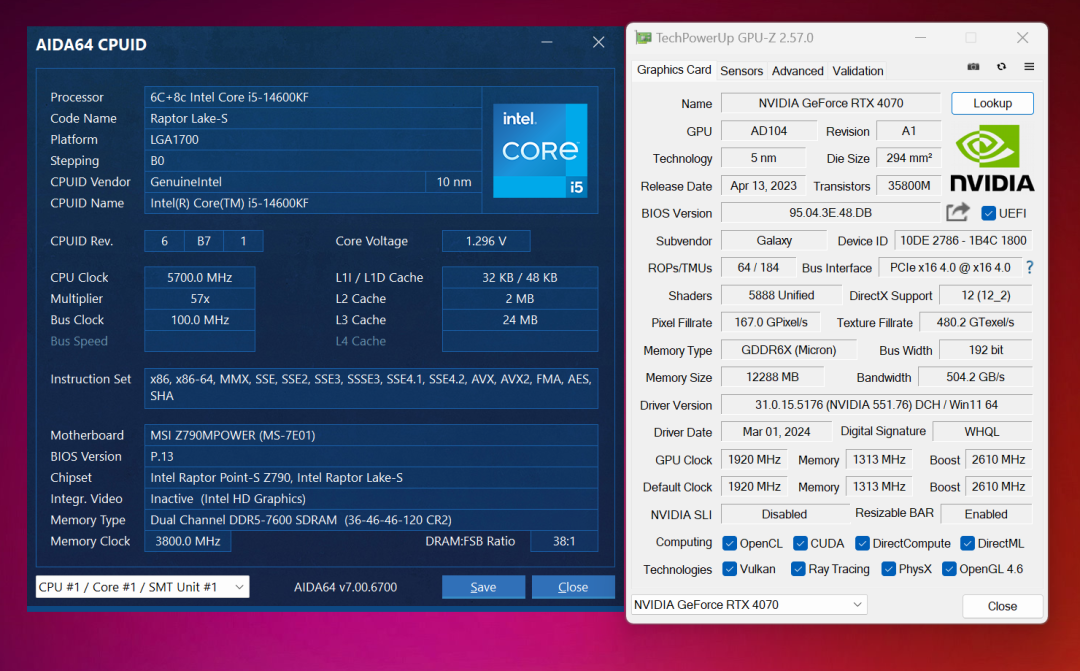This screenshot has height=671, width=1080.
Task: Click the Processor value 6C+8c Intel Core i5-14600KF
Action: click(x=313, y=97)
